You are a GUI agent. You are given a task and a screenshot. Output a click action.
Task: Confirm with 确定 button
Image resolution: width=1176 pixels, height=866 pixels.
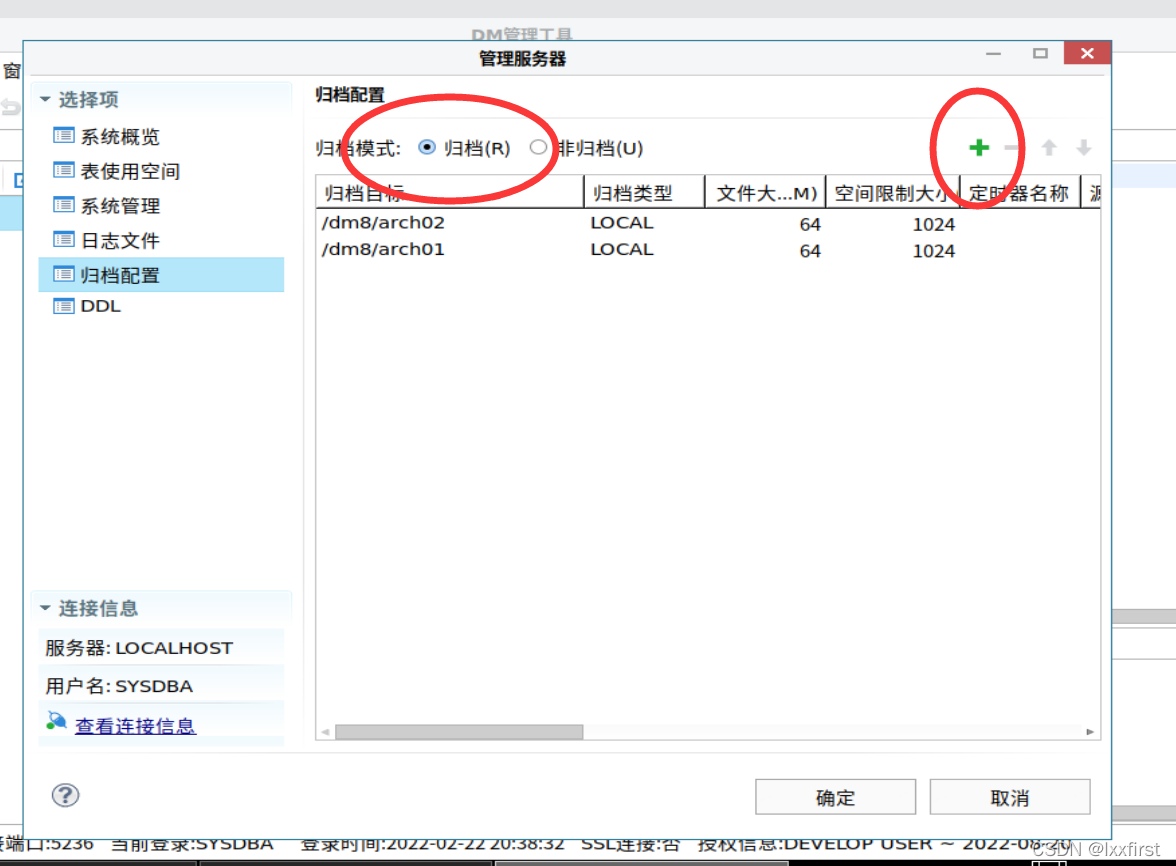(x=836, y=797)
